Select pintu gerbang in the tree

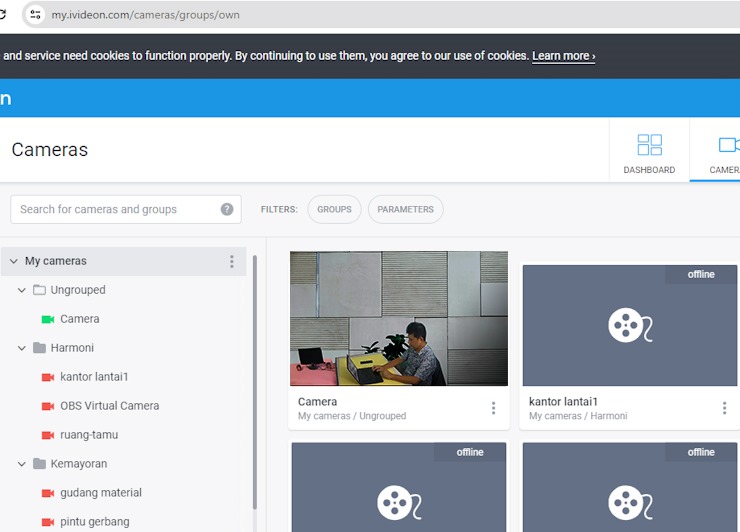point(94,522)
